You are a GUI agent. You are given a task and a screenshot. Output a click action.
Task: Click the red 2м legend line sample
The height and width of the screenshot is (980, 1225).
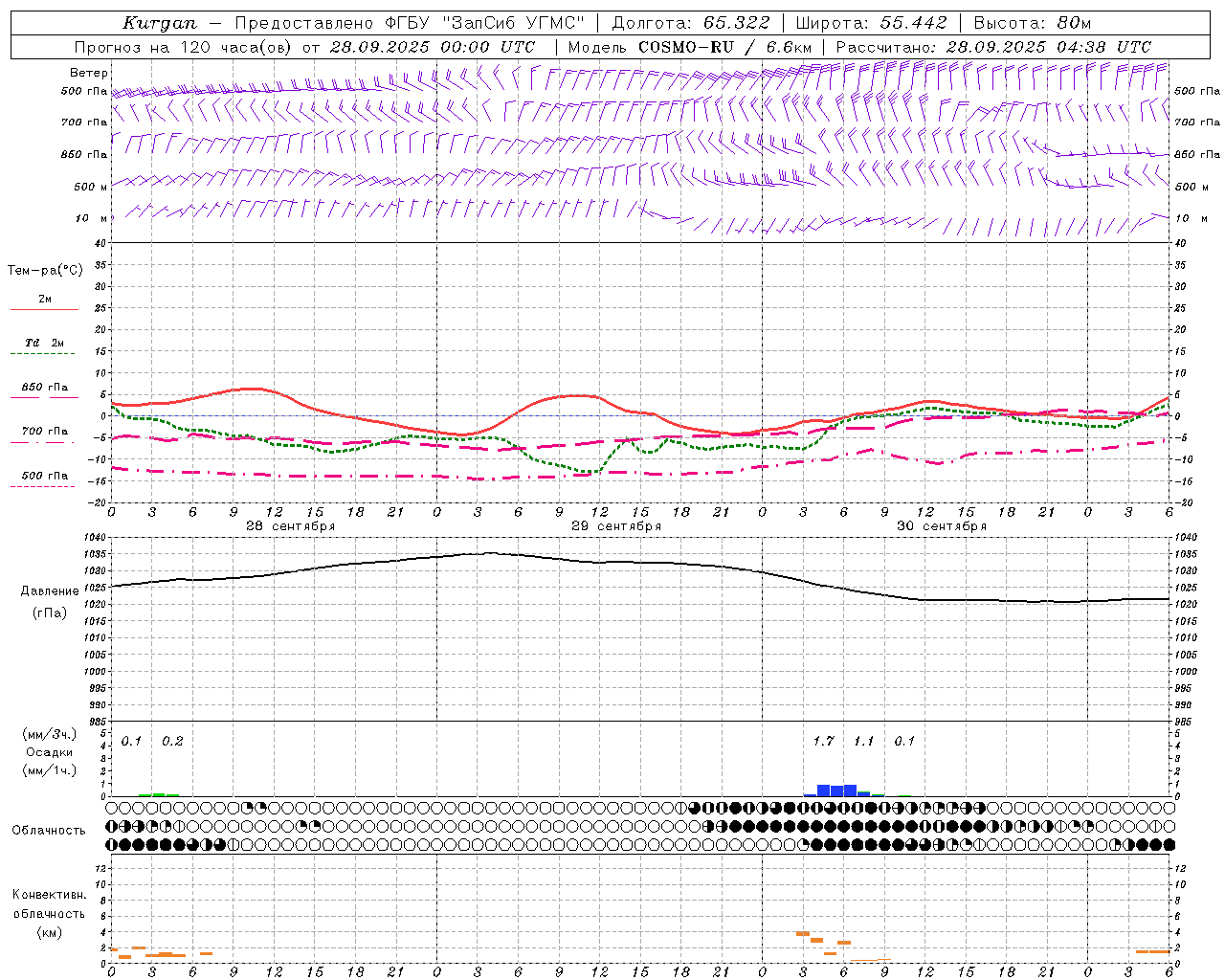(44, 310)
